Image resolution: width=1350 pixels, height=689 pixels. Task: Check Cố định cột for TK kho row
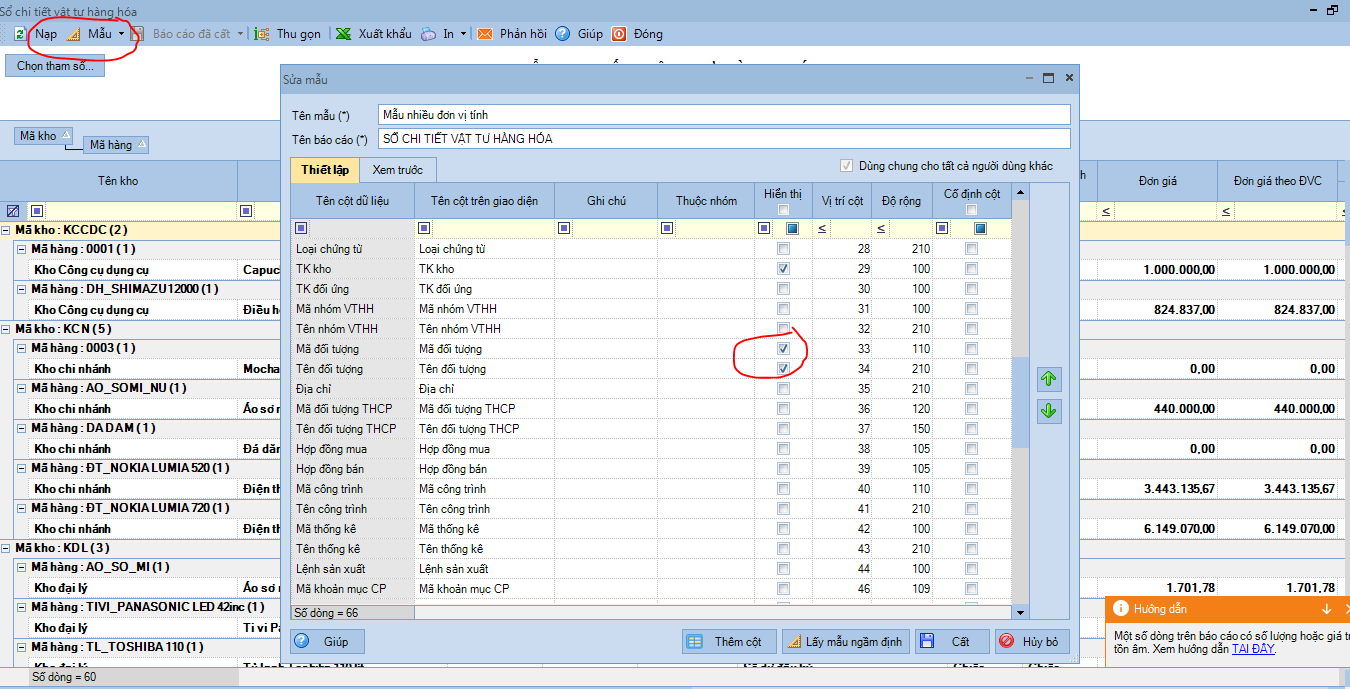click(x=971, y=269)
